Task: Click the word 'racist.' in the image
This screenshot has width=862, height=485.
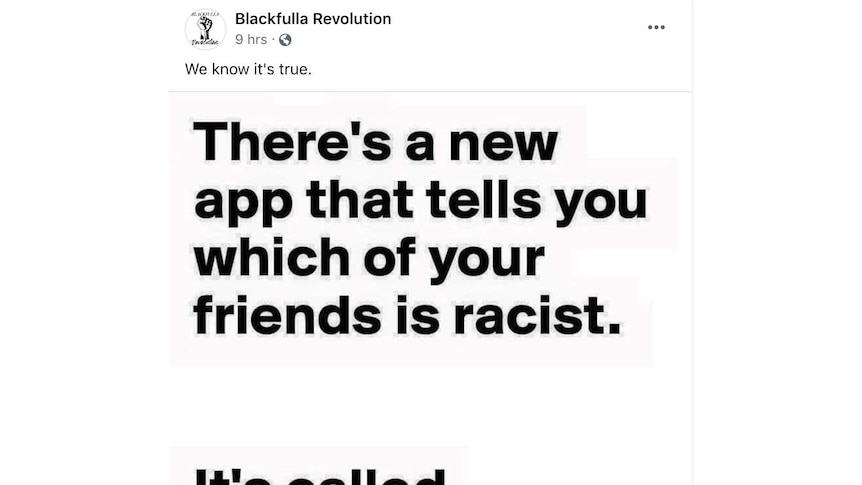Action: pos(537,315)
